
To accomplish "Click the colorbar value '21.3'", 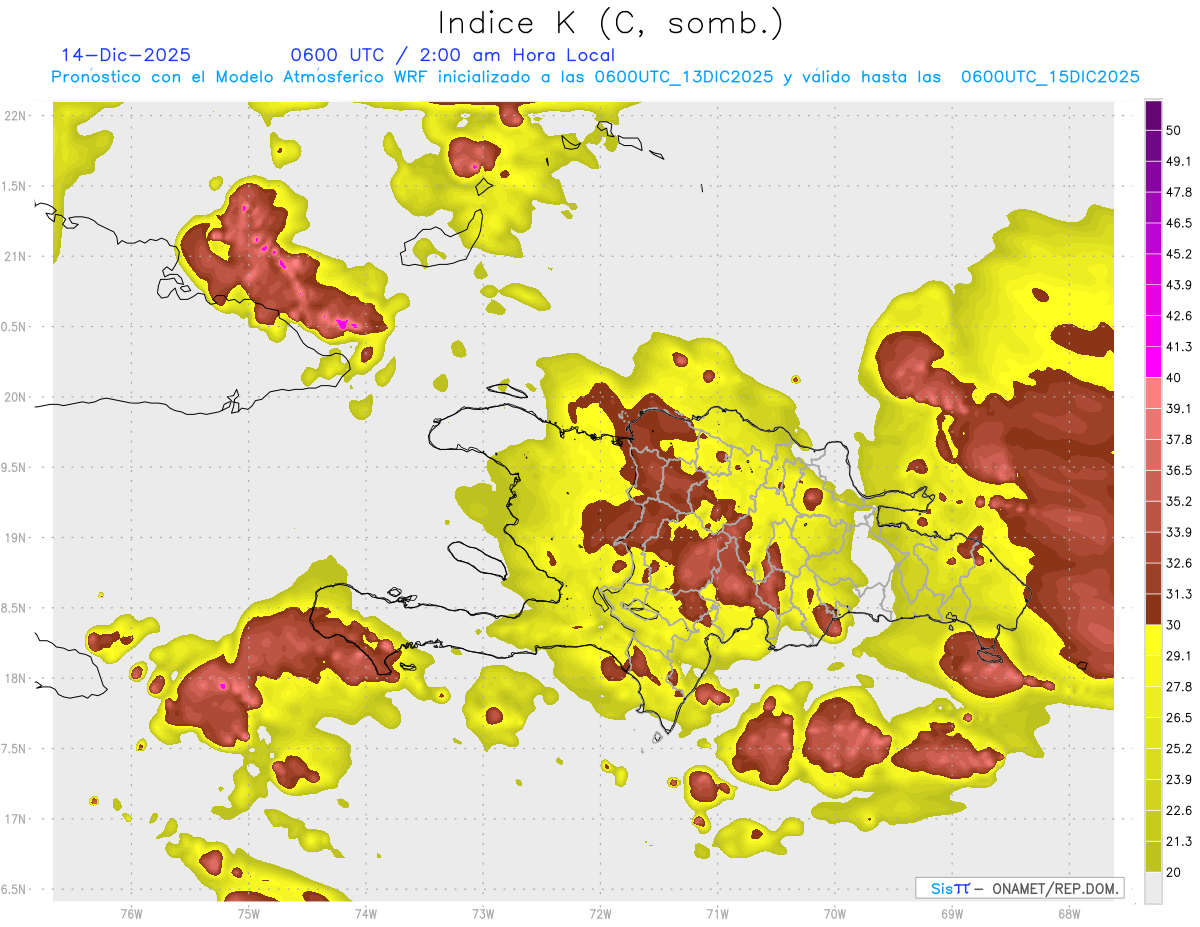I will [x=1178, y=842].
